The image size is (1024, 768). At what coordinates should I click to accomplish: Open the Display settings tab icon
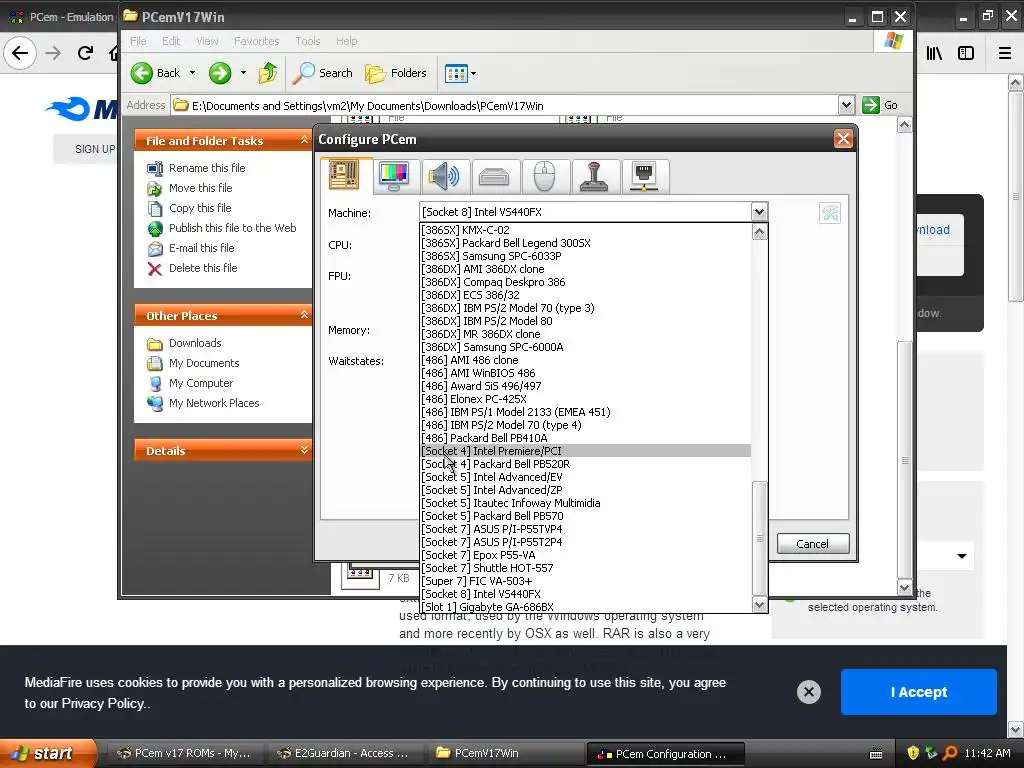pos(394,176)
